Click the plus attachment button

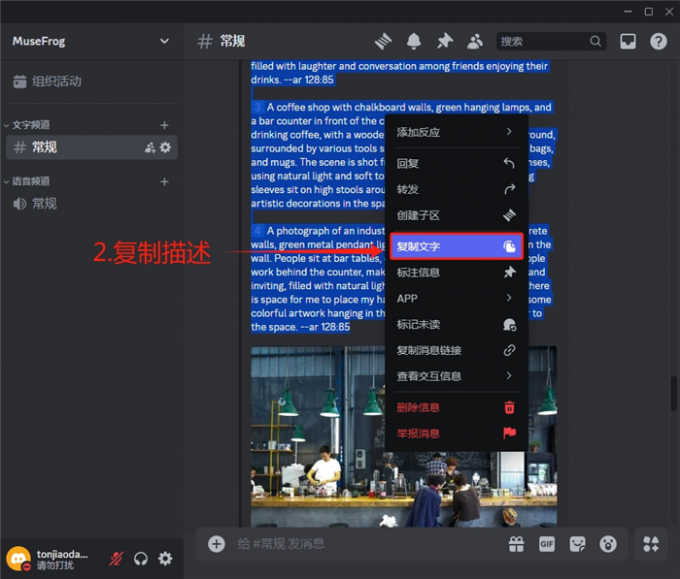click(216, 544)
